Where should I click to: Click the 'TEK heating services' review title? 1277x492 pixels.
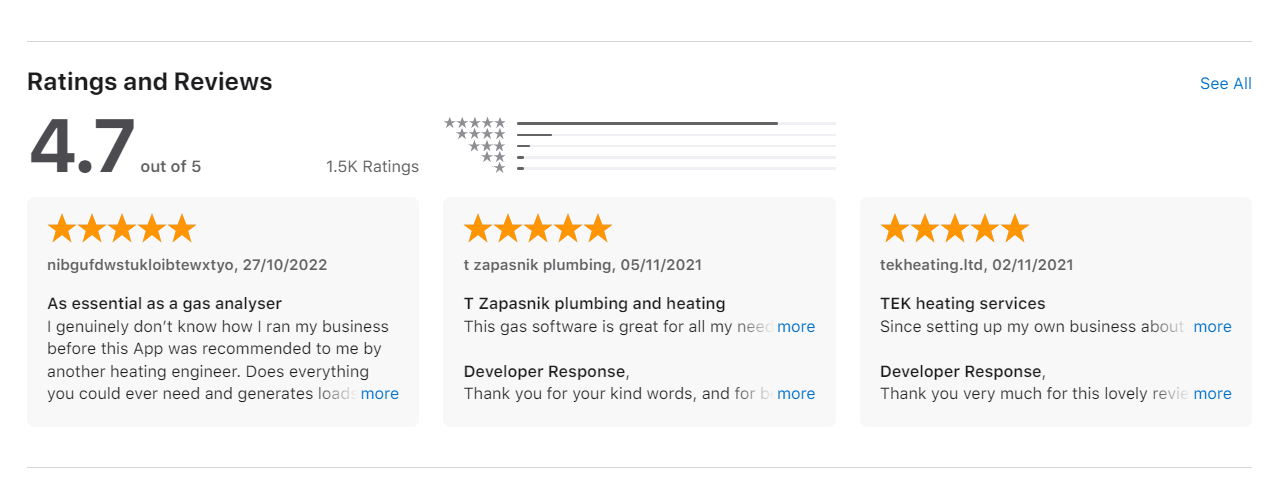[x=962, y=303]
